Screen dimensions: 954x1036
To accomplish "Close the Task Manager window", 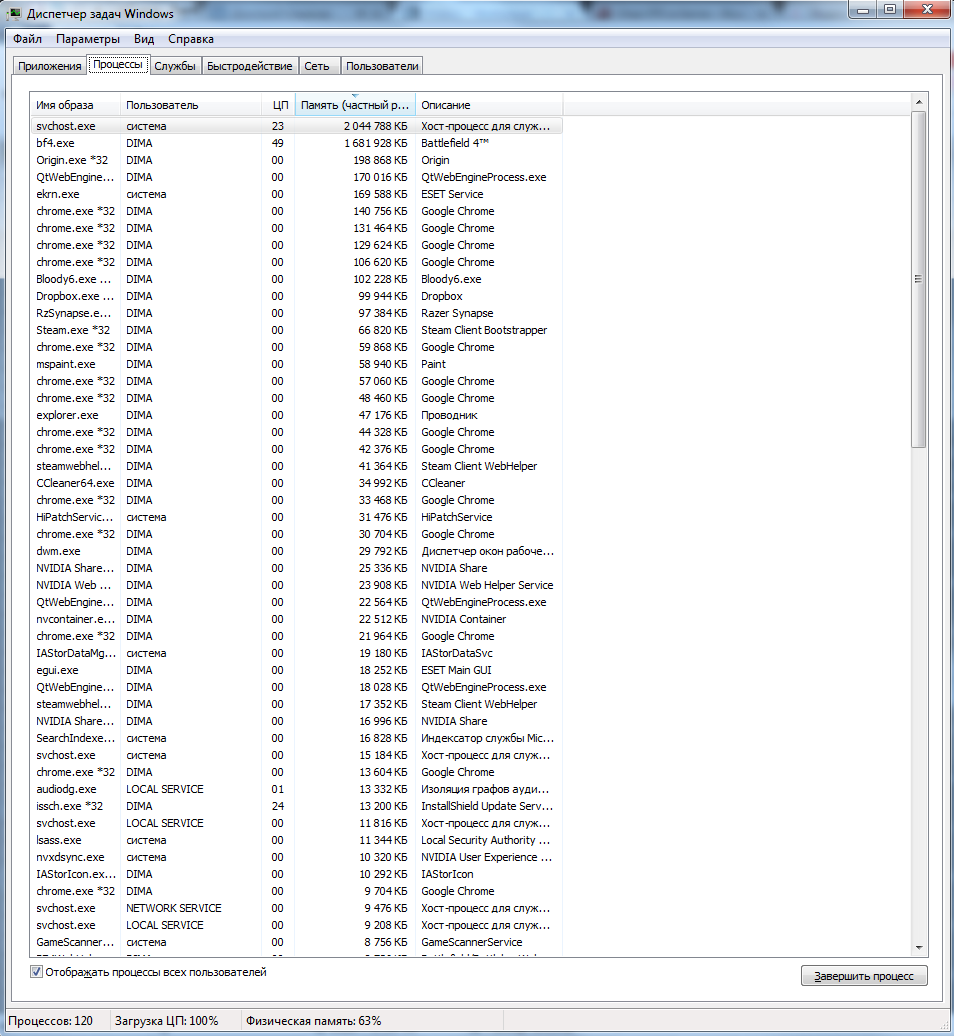I will click(927, 10).
